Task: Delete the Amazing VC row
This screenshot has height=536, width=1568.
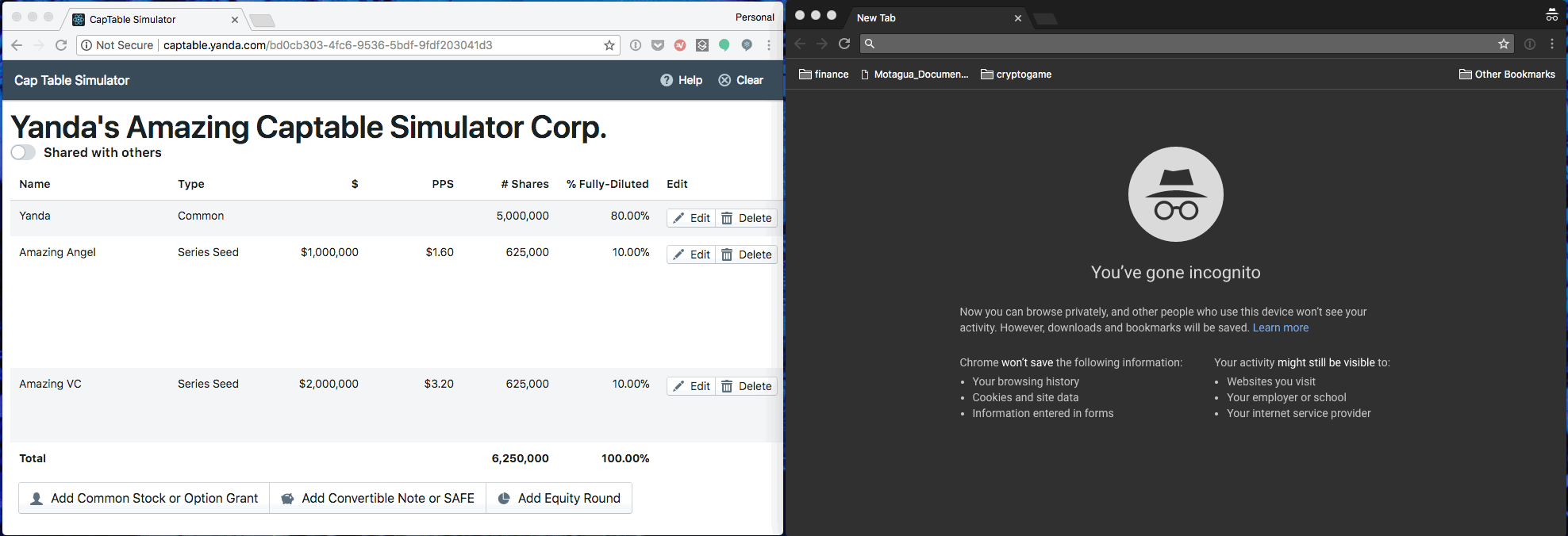Action: click(x=747, y=386)
